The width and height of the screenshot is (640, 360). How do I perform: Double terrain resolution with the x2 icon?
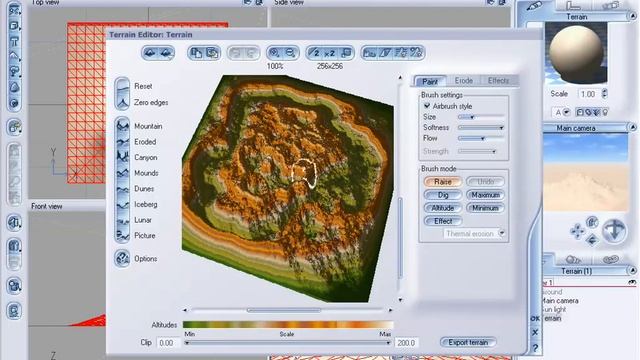tap(330, 53)
